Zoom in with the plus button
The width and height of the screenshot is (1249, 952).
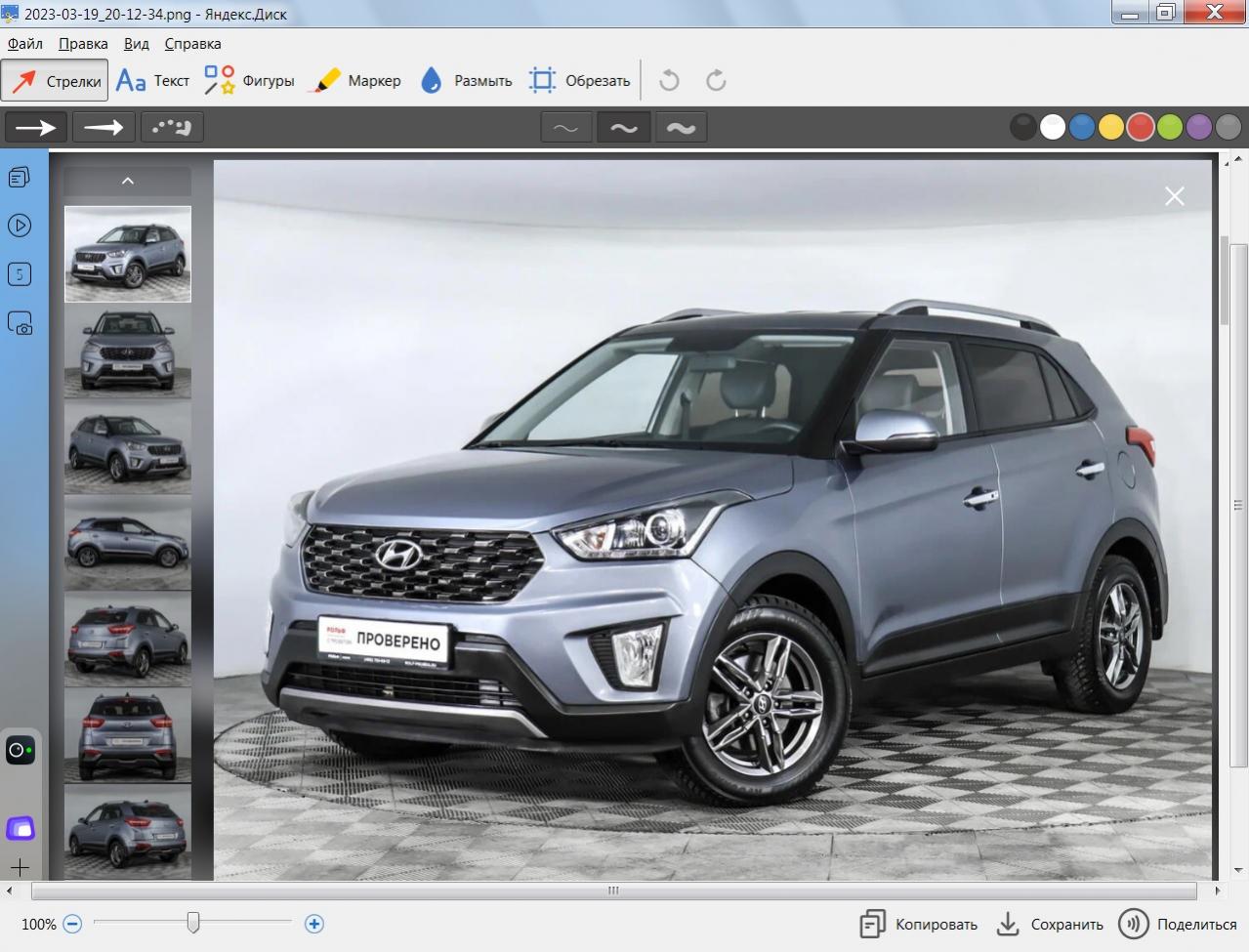[x=314, y=924]
